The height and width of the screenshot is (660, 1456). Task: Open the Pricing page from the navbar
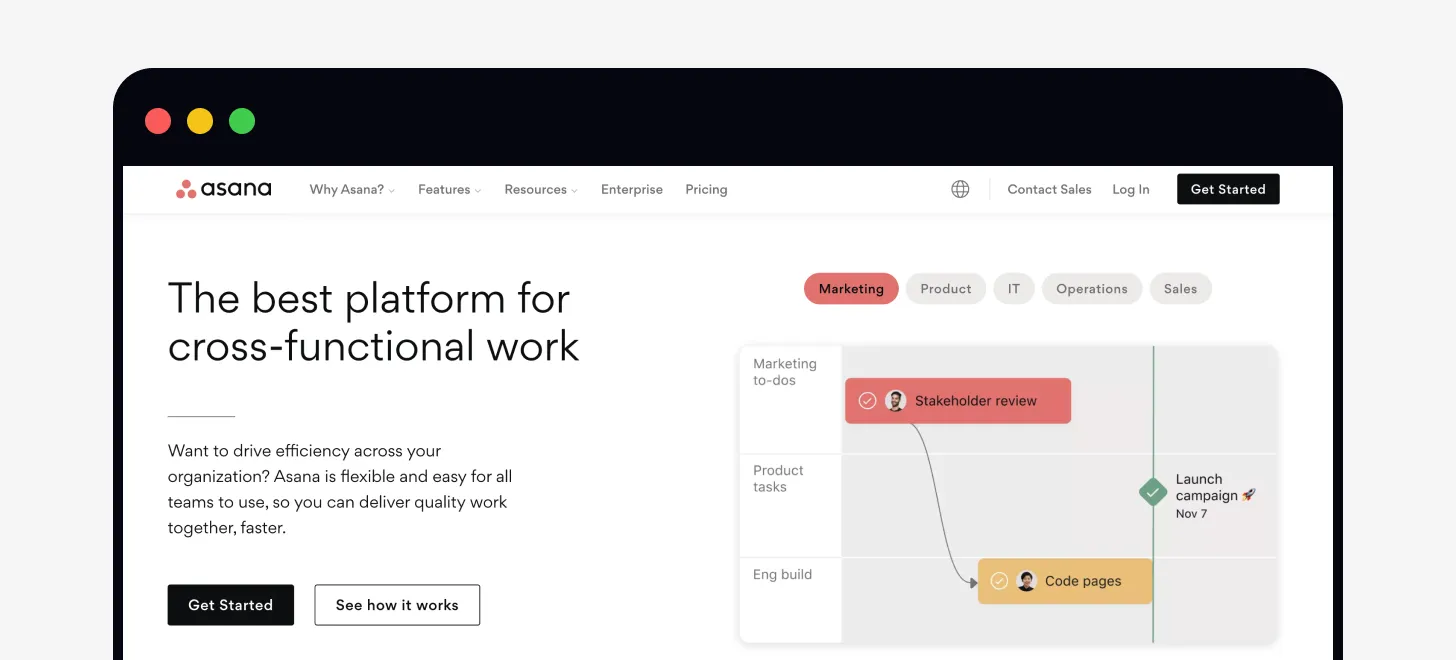(706, 189)
